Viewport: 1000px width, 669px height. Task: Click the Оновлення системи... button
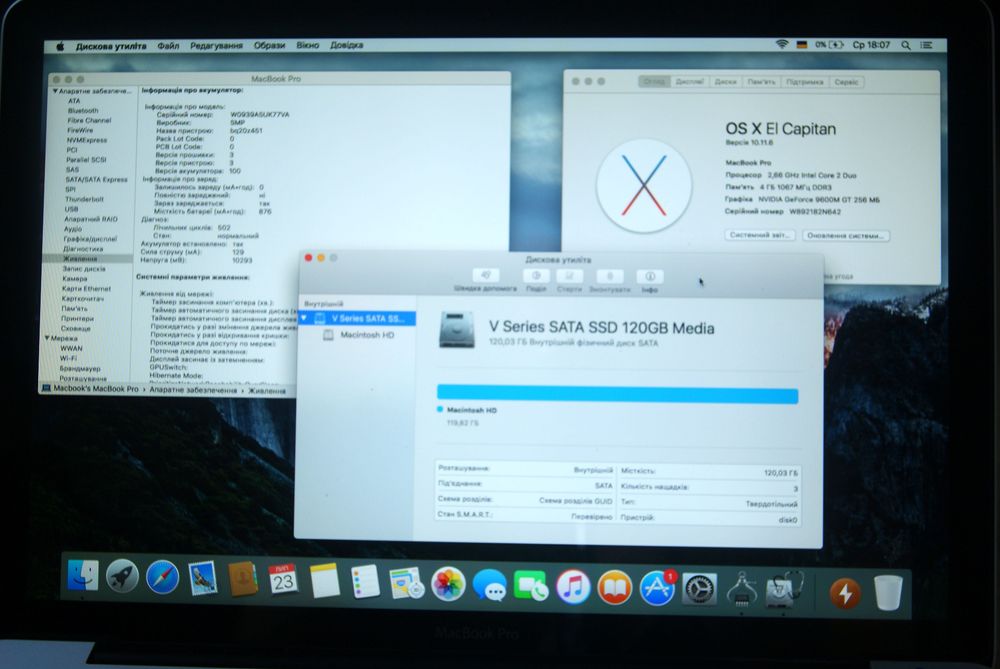tap(846, 235)
